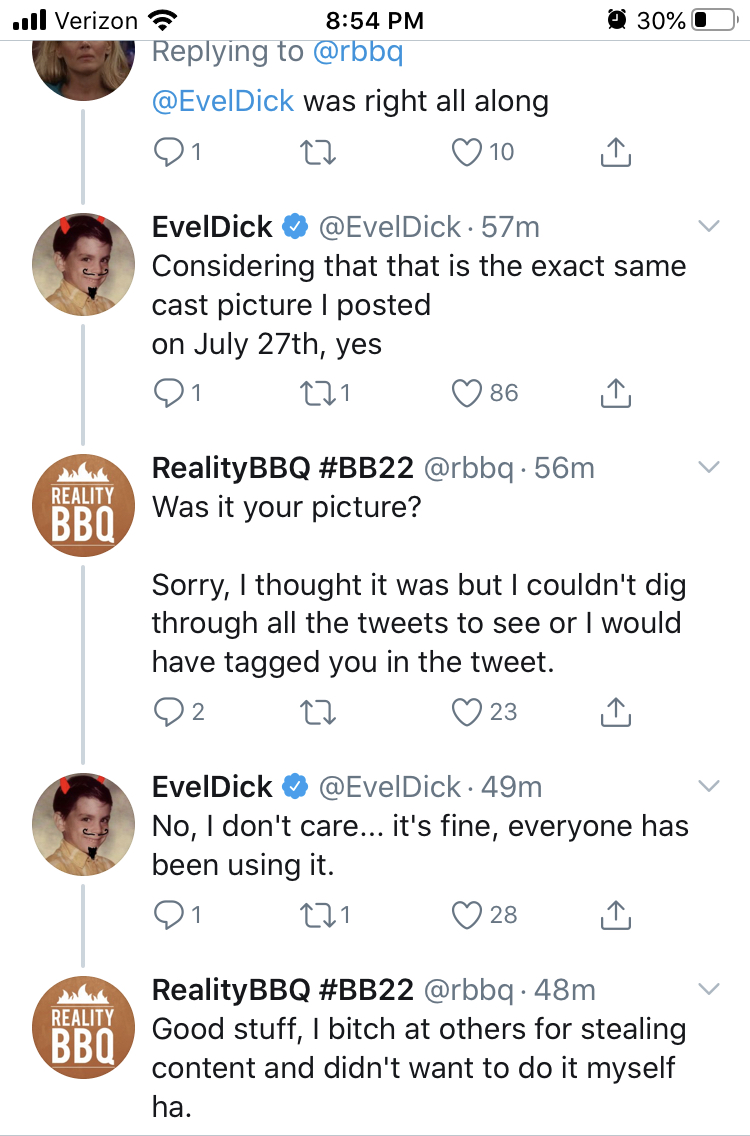Image resolution: width=750 pixels, height=1136 pixels.
Task: Retweet RealityBBQ's 56m tweet
Action: tap(317, 712)
